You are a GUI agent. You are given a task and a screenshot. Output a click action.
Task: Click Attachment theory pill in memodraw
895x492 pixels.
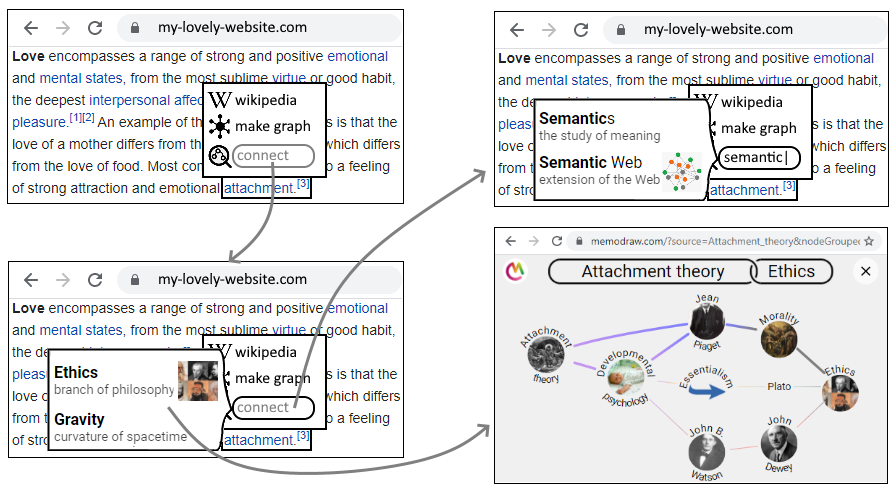(x=652, y=271)
